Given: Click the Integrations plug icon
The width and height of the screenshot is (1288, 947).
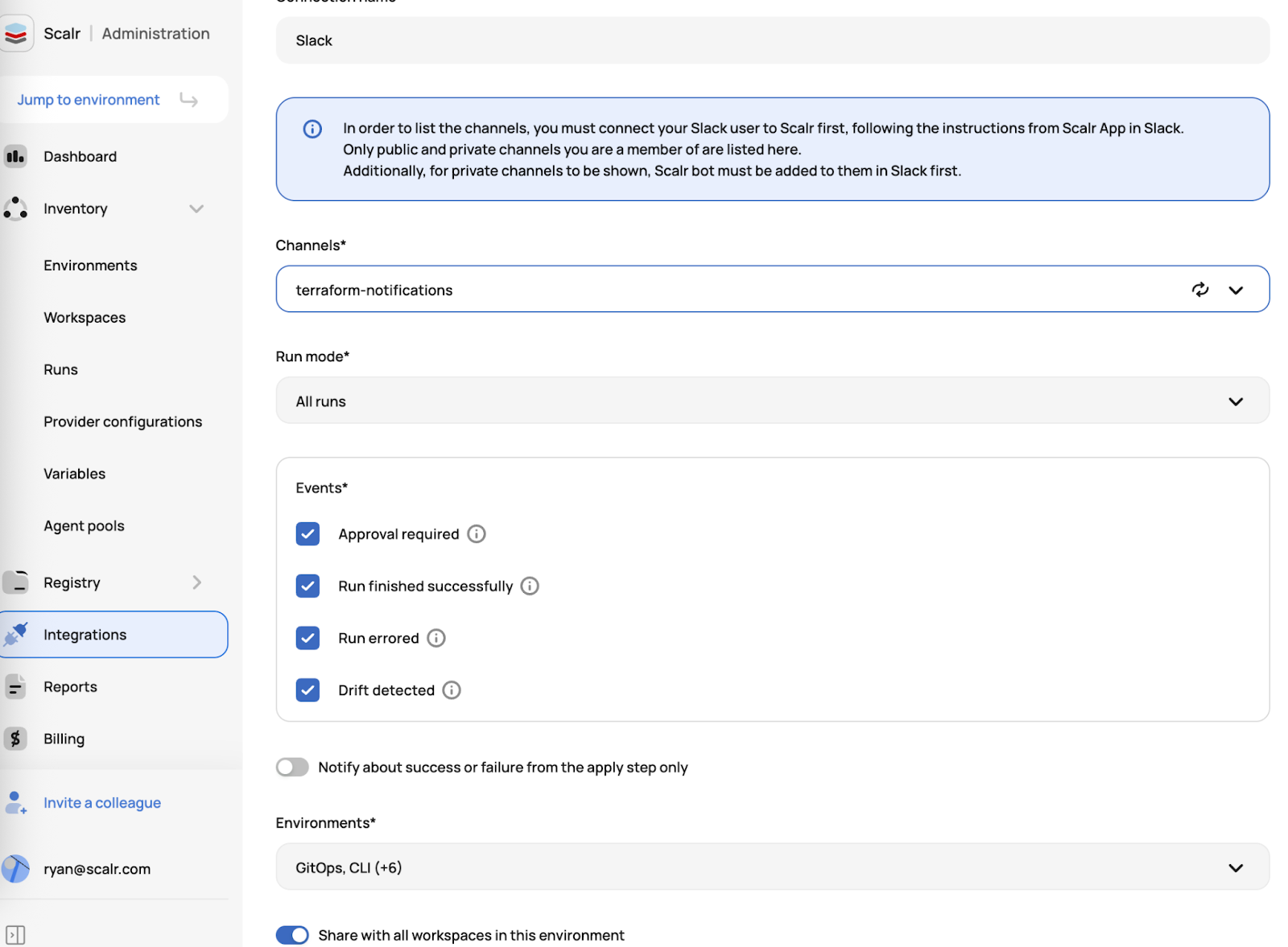Looking at the screenshot, I should click(x=15, y=634).
